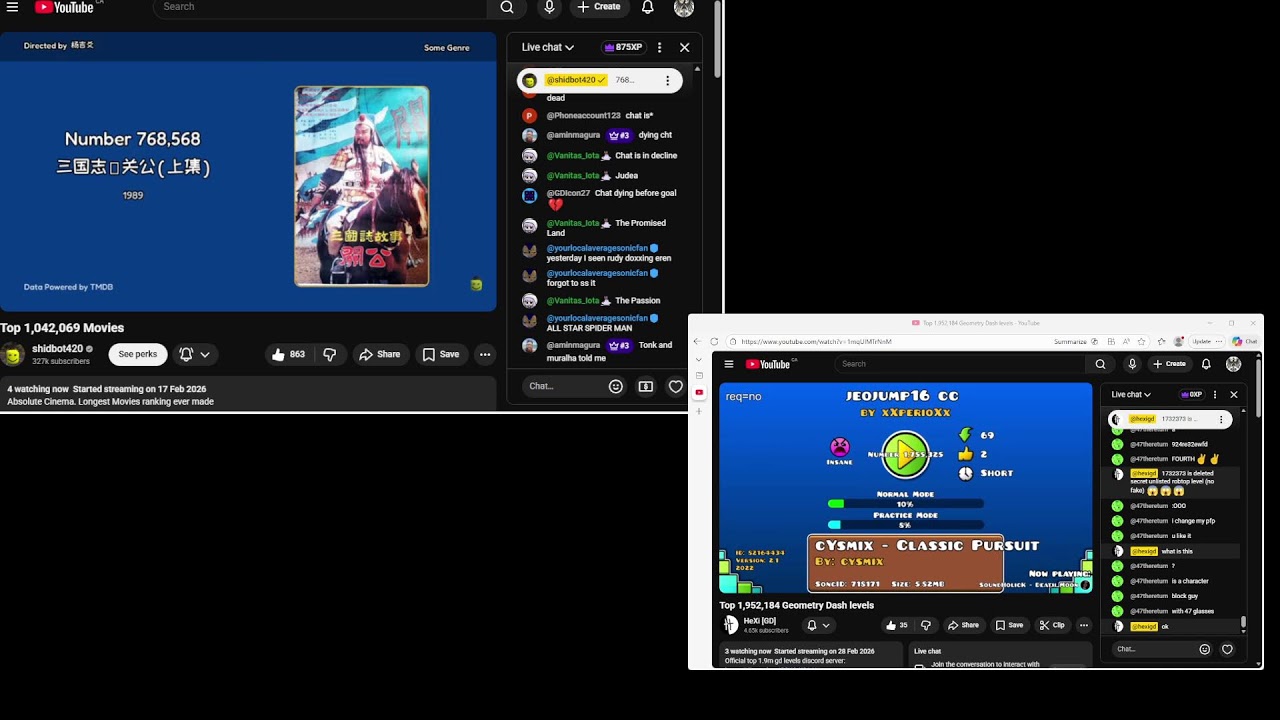Open the account avatar in the left window header
The image size is (1280, 720).
(684, 8)
